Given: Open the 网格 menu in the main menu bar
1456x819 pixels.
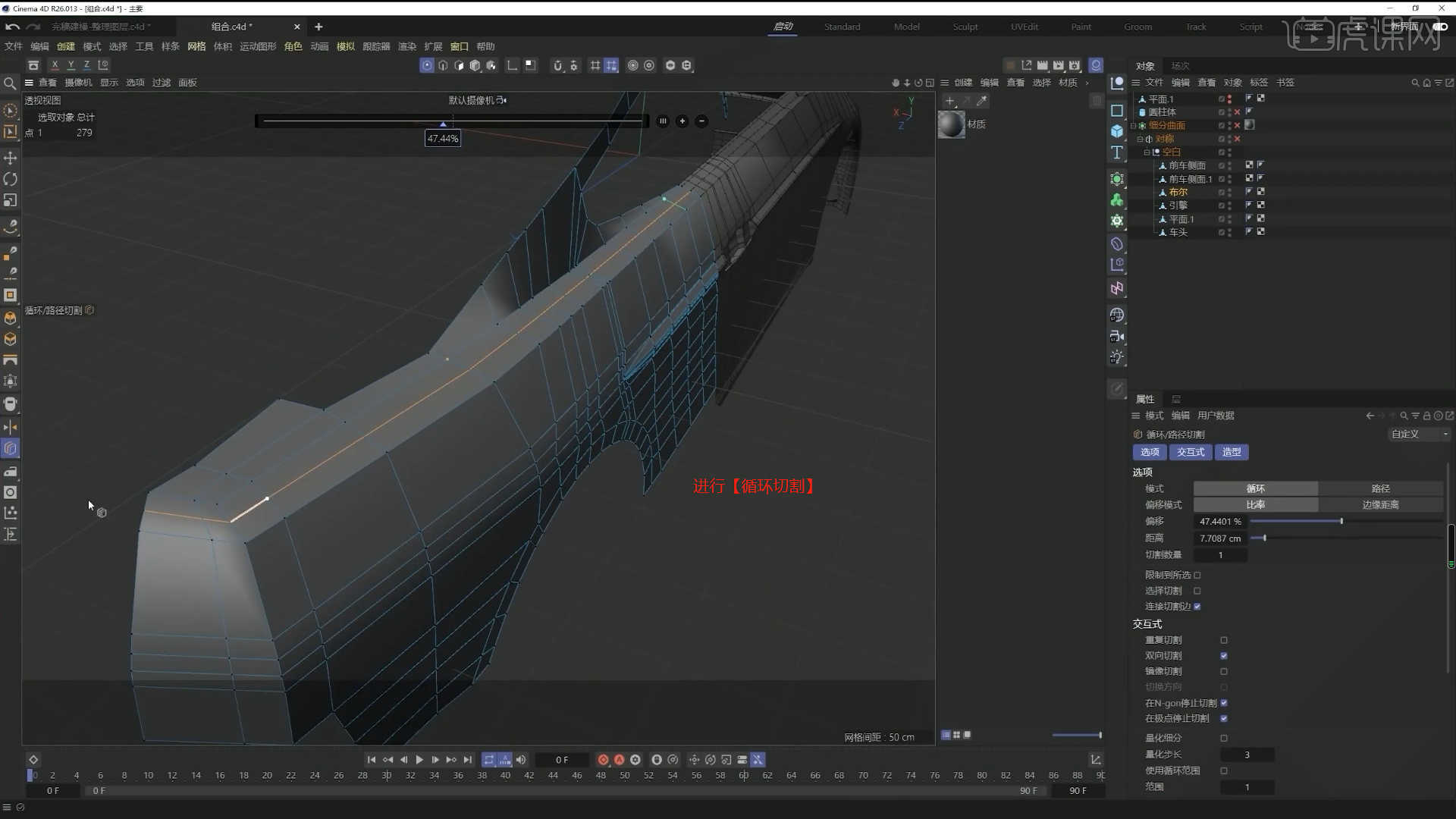Looking at the screenshot, I should click(x=196, y=46).
